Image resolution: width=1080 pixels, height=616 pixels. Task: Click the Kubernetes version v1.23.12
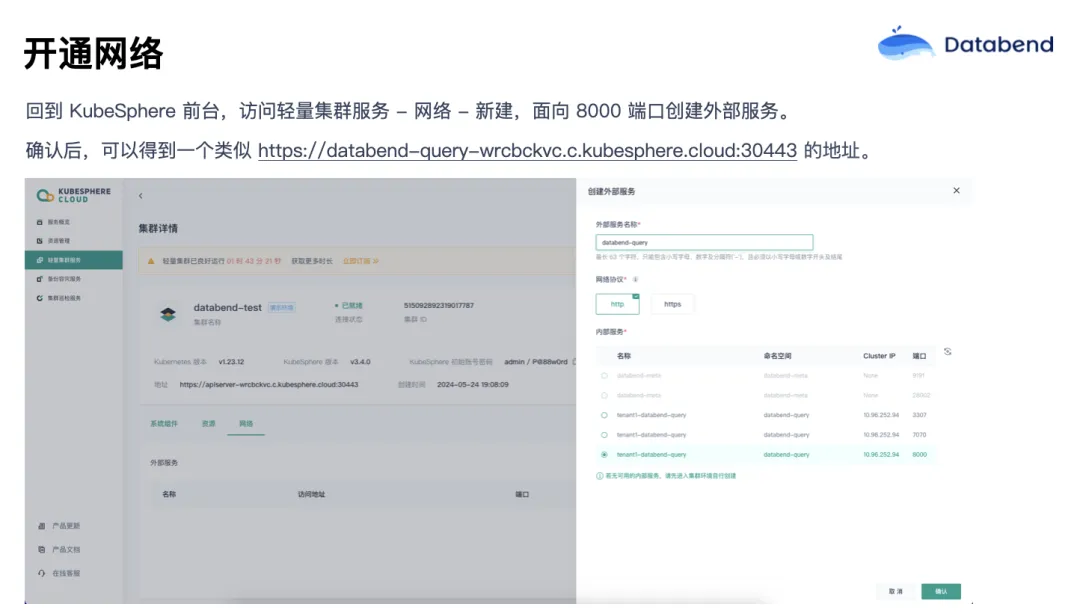pos(231,362)
